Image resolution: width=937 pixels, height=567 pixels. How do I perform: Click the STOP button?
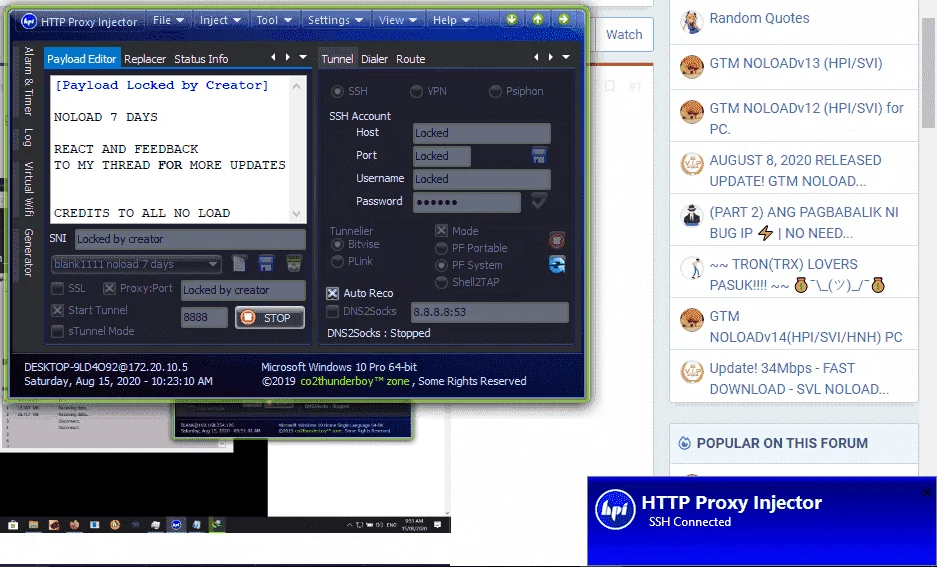(270, 318)
